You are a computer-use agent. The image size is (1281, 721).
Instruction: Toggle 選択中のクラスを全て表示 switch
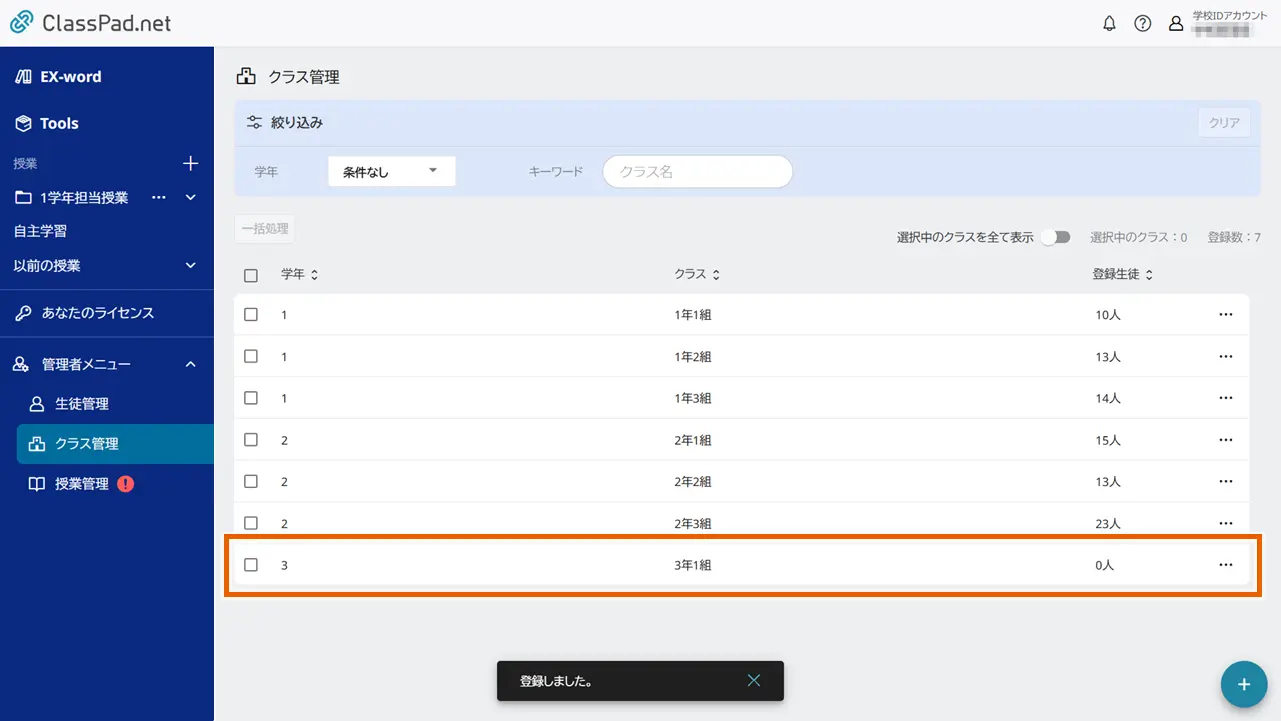(1055, 237)
